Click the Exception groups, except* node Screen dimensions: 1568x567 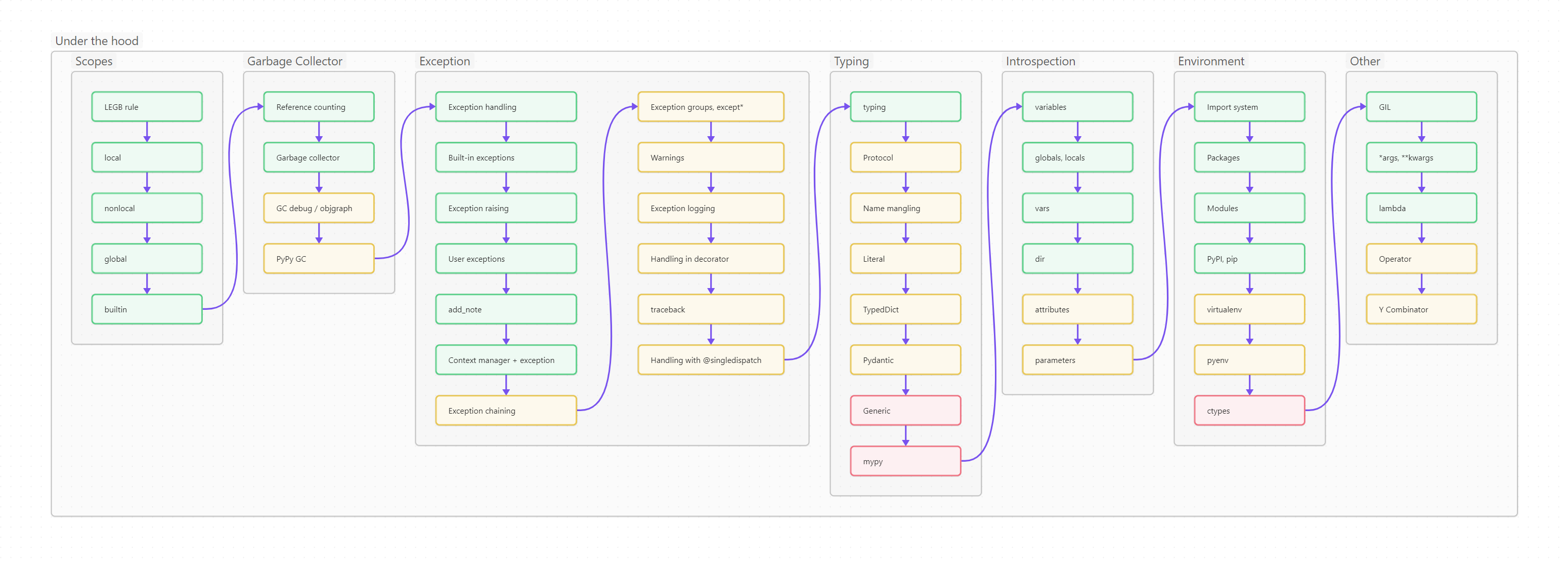710,107
